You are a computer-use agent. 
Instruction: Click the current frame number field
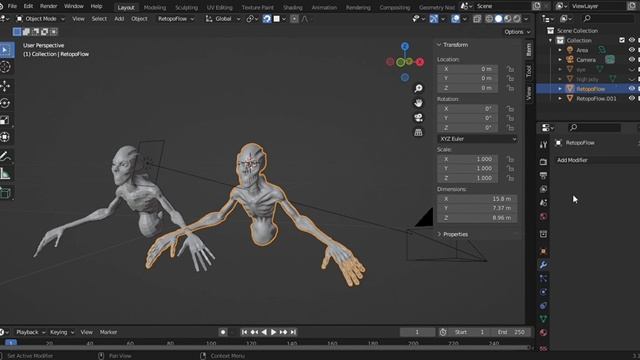click(417, 332)
